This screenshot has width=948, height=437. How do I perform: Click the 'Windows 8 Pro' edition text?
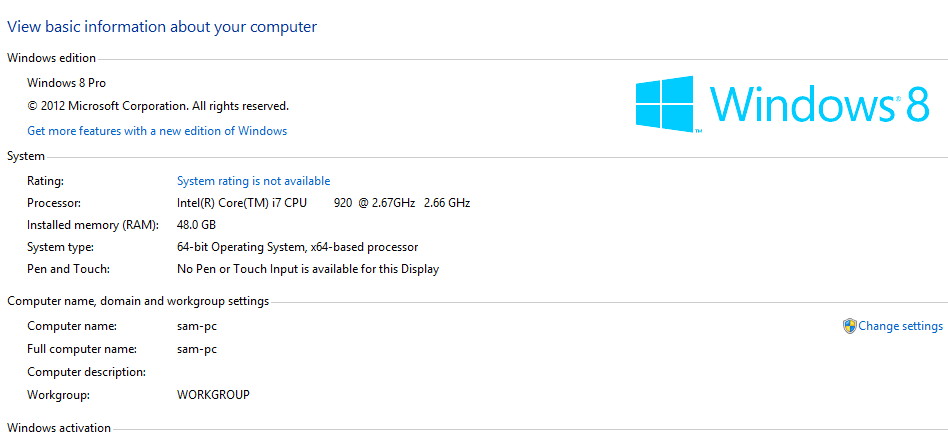coord(66,83)
